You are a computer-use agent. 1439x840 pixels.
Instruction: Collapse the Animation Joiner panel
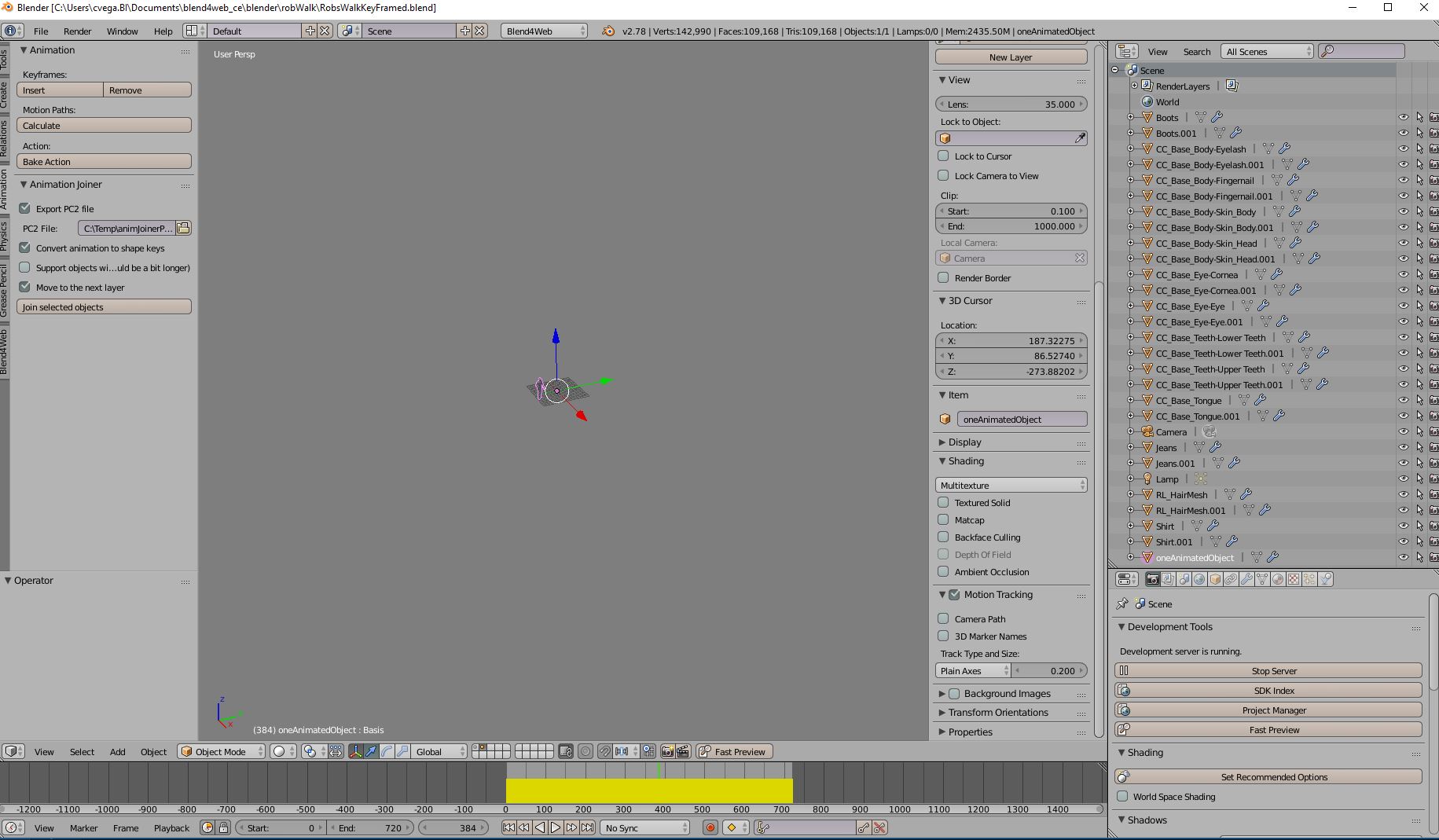tap(24, 184)
